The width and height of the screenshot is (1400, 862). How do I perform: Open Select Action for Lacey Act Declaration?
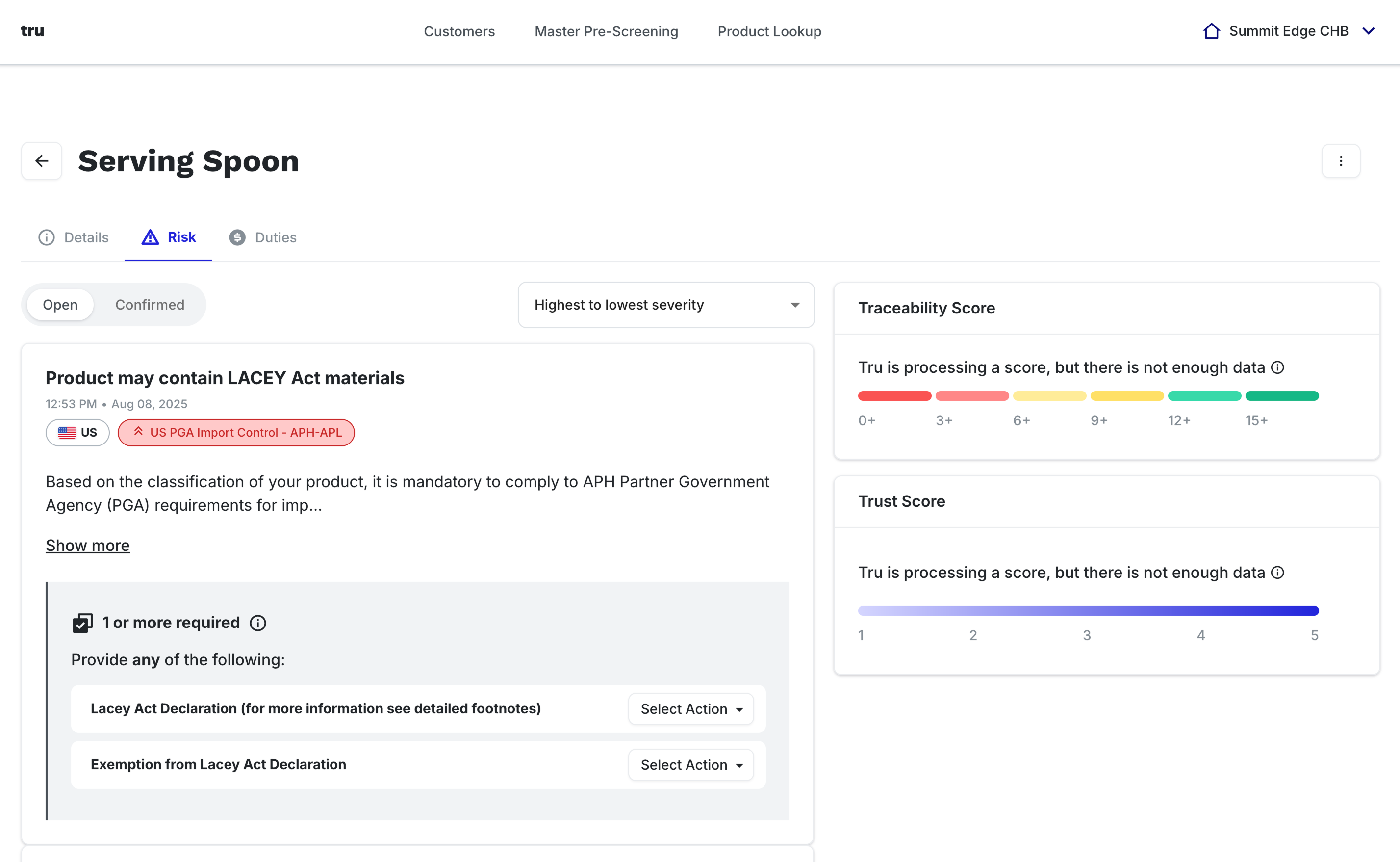pyautogui.click(x=690, y=708)
